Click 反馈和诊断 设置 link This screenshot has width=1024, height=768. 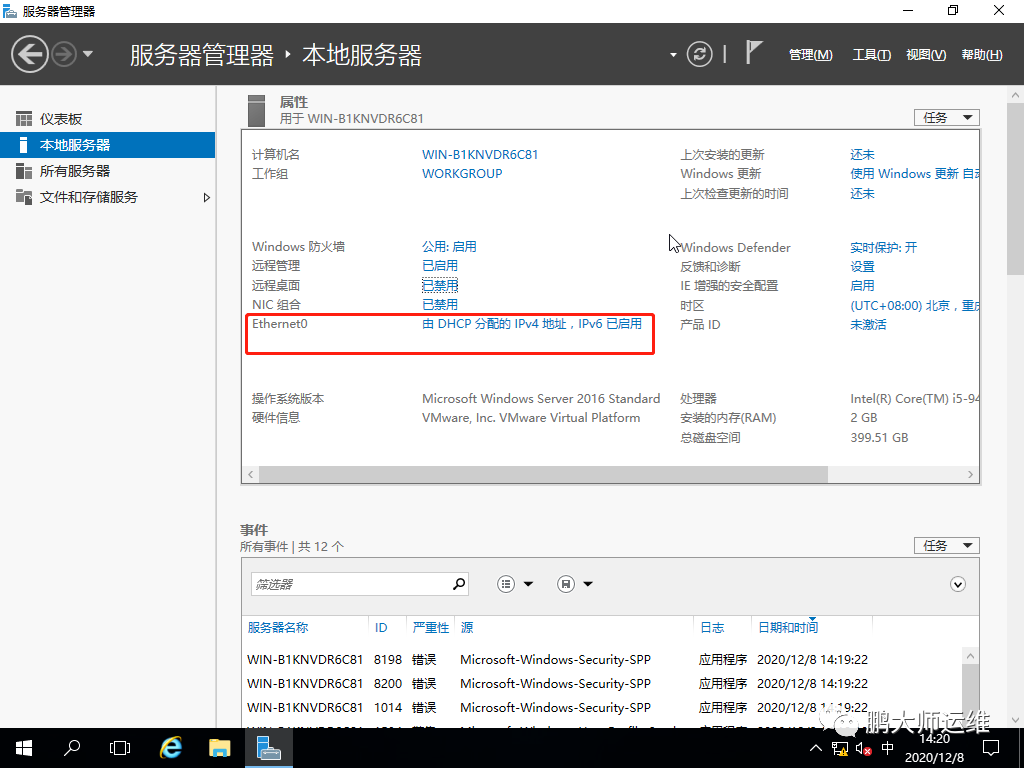(x=862, y=266)
